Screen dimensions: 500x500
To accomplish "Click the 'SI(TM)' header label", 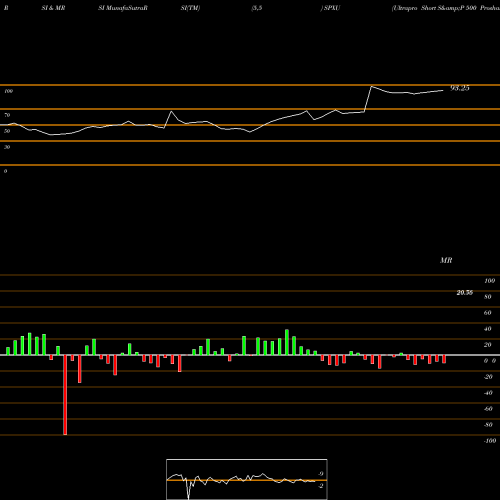I will [x=190, y=8].
